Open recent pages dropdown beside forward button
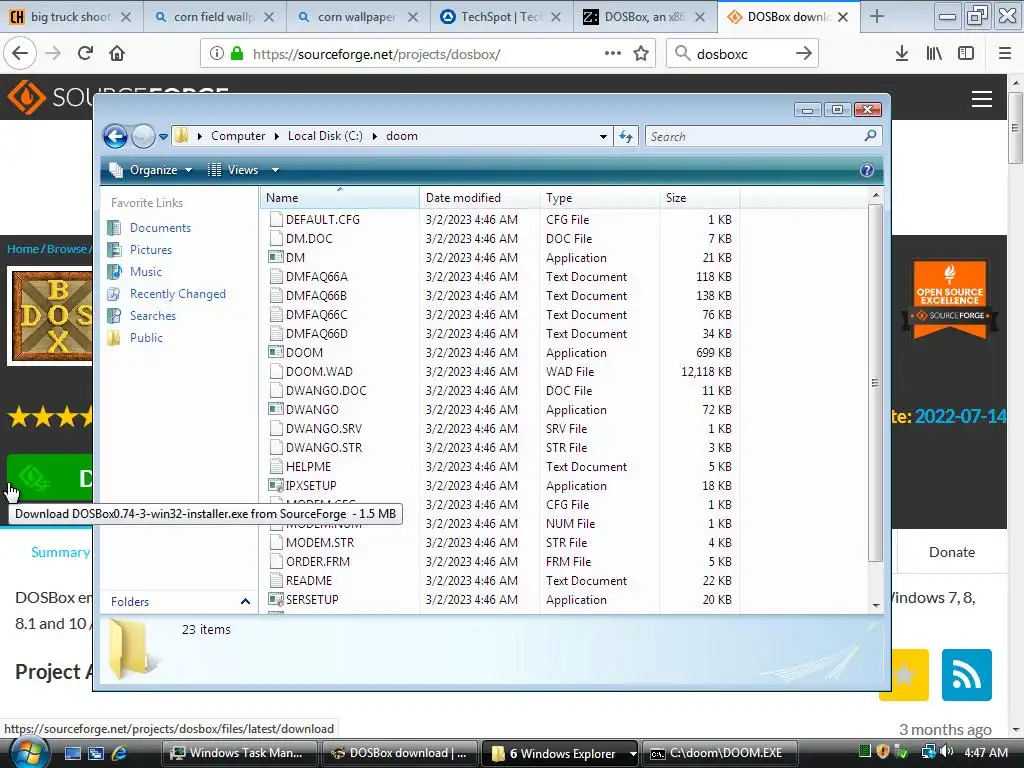 click(x=163, y=136)
